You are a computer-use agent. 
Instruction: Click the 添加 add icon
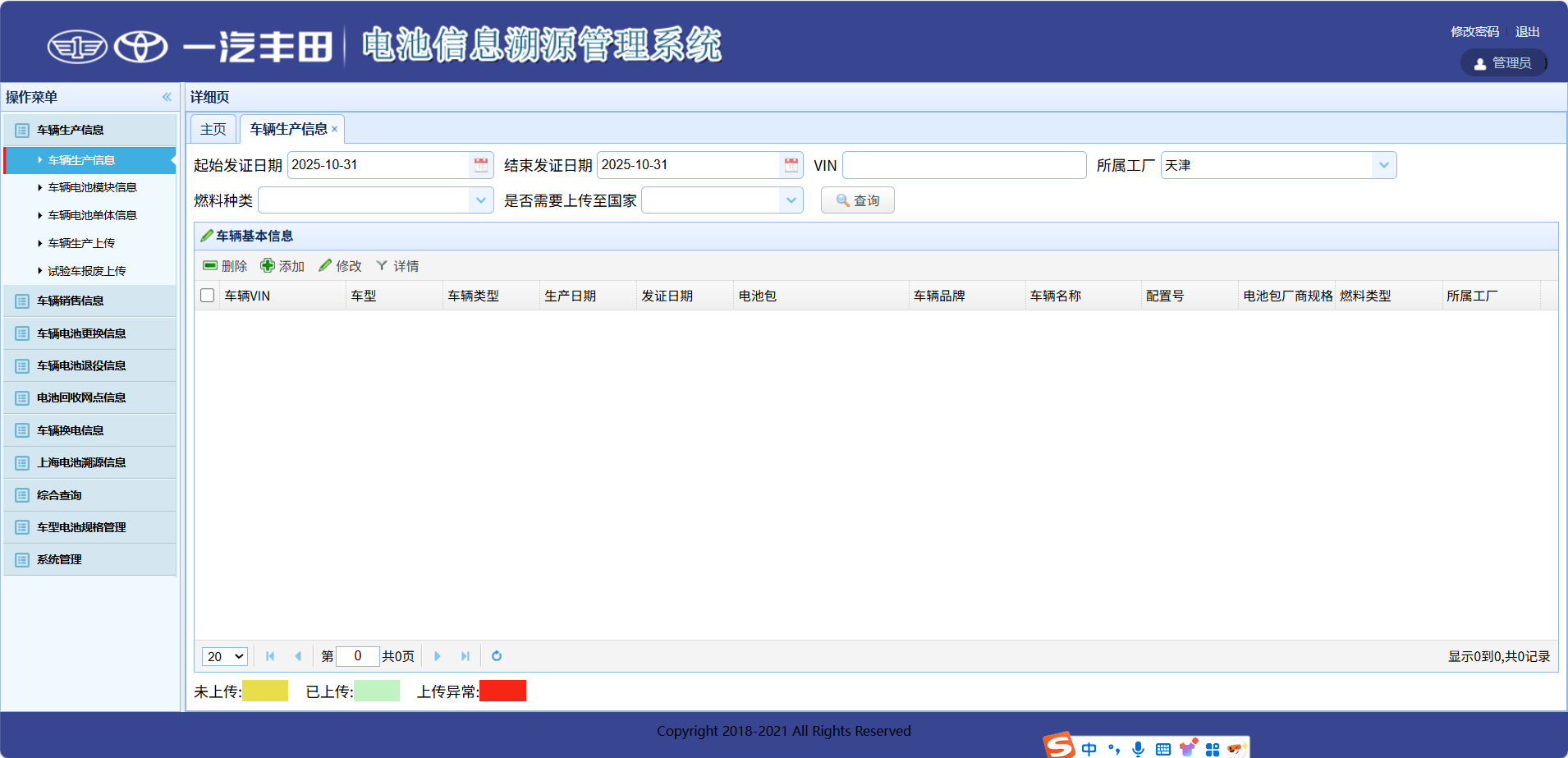(x=268, y=265)
